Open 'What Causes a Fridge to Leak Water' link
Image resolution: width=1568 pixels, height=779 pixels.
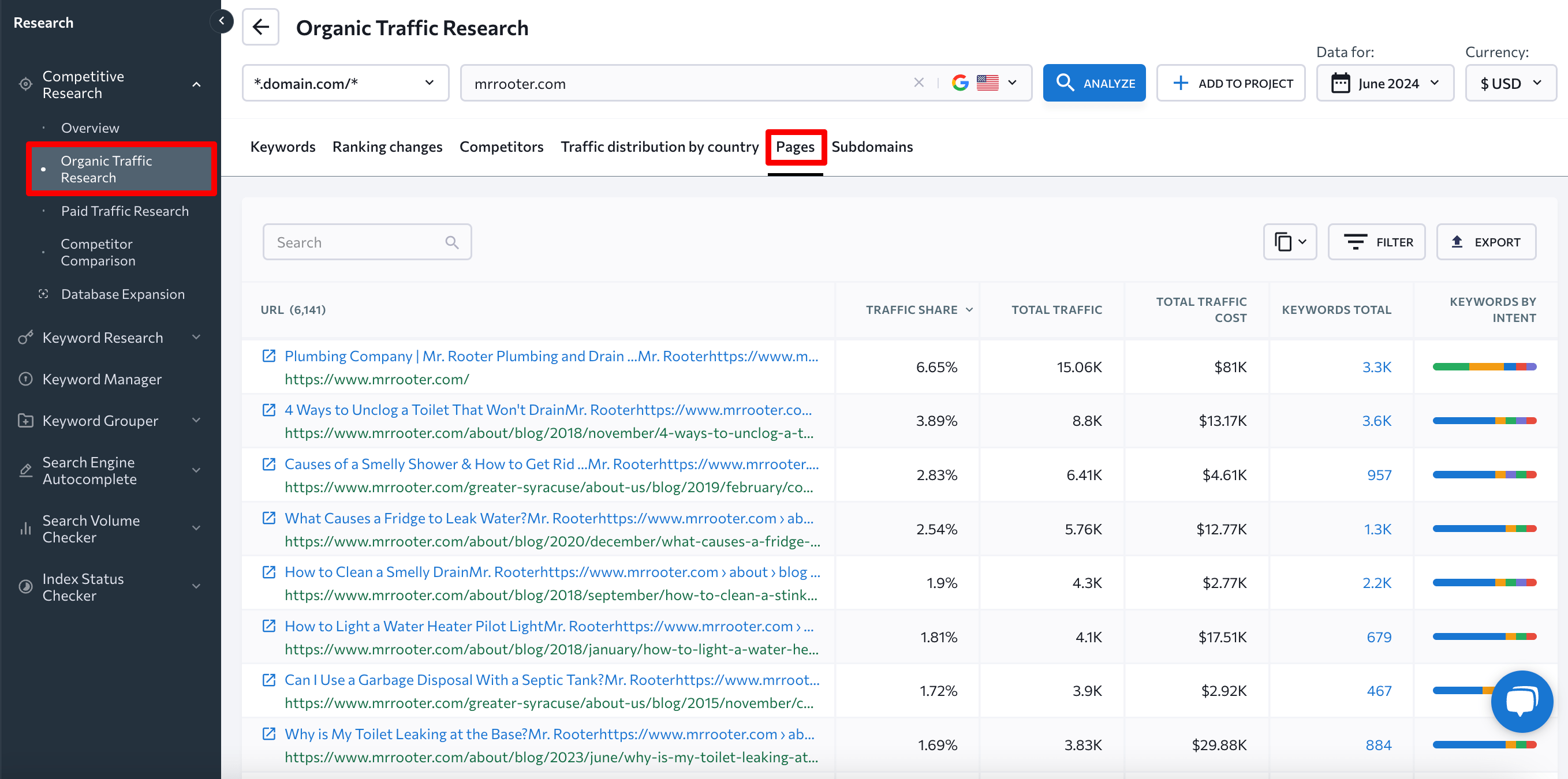(x=549, y=518)
